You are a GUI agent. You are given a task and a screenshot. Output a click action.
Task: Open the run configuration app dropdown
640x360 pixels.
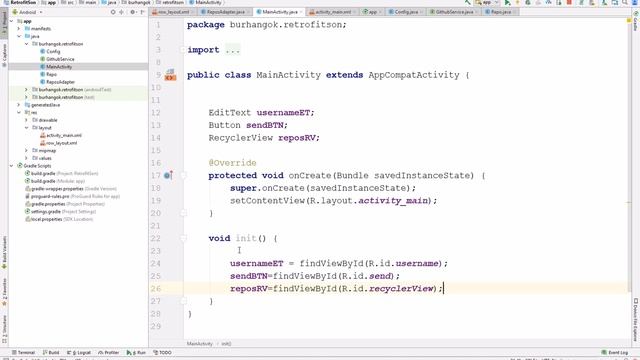click(x=487, y=3)
